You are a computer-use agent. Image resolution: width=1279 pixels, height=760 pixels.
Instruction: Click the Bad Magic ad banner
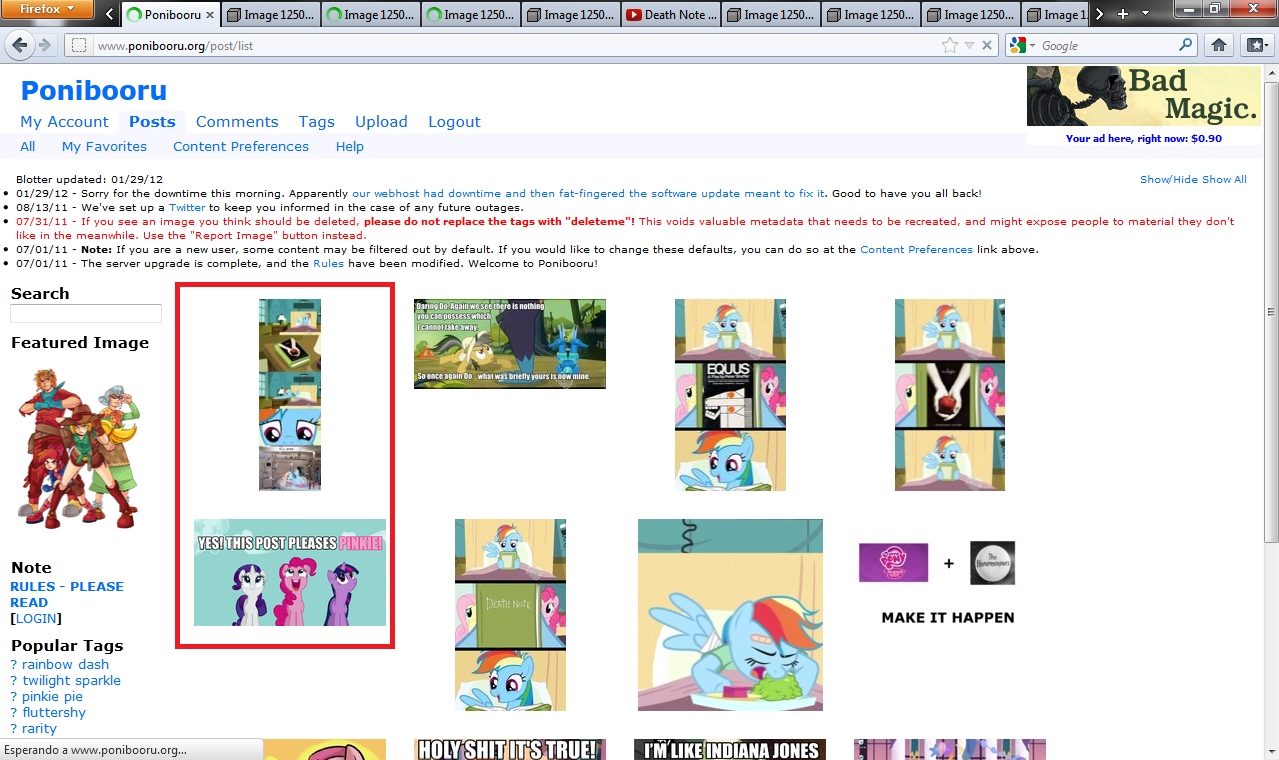pyautogui.click(x=1144, y=96)
